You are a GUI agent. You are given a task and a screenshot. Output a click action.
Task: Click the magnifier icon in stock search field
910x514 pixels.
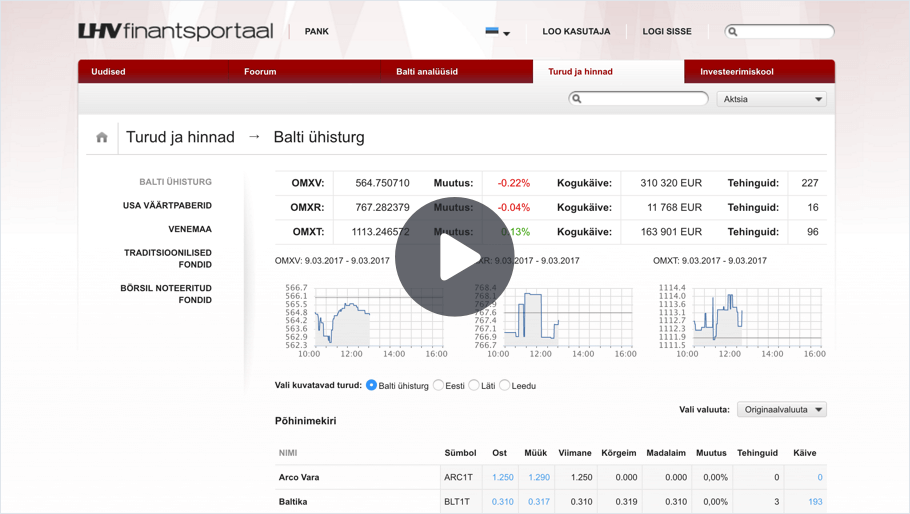pyautogui.click(x=577, y=99)
